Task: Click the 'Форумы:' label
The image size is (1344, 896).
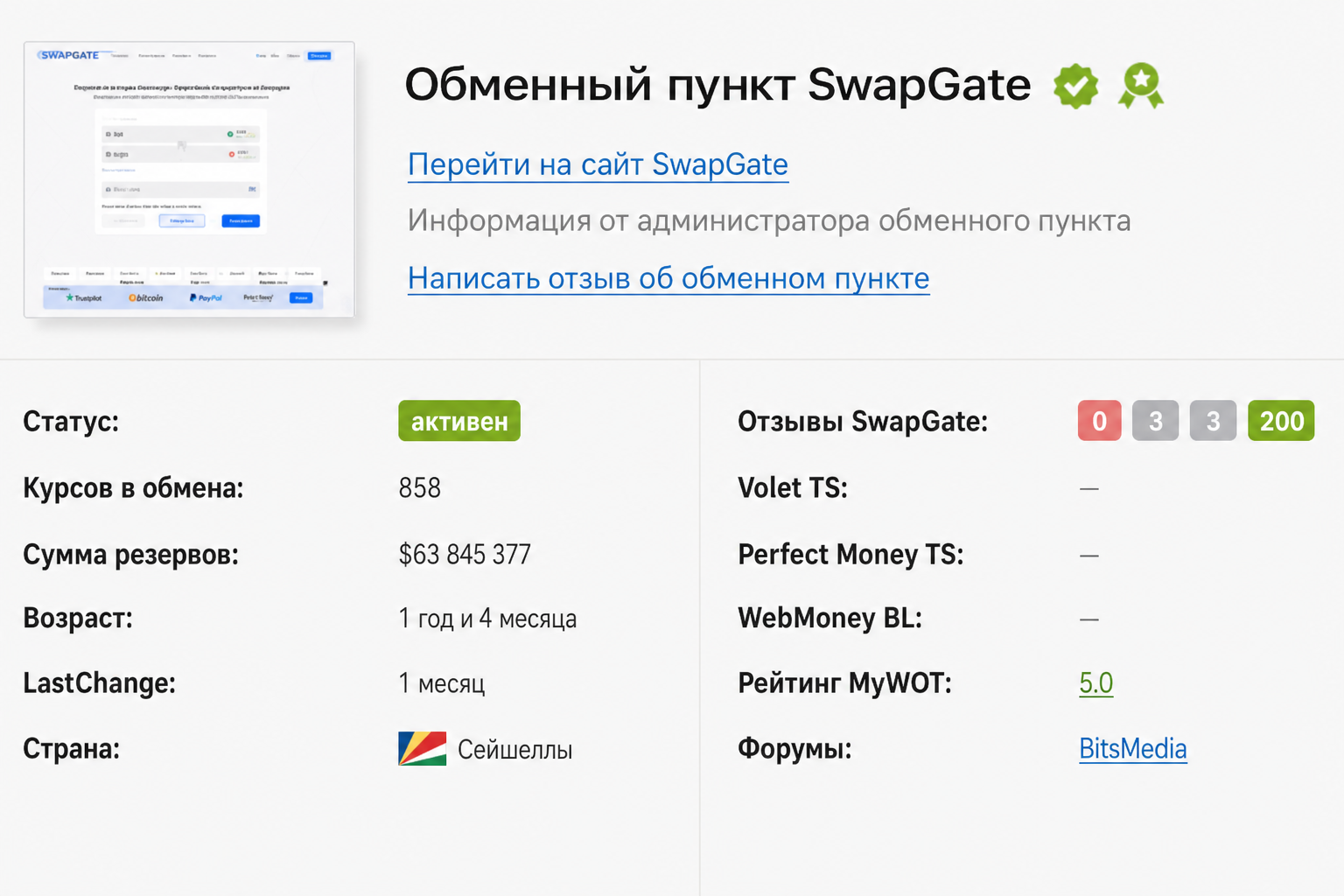Action: [794, 750]
